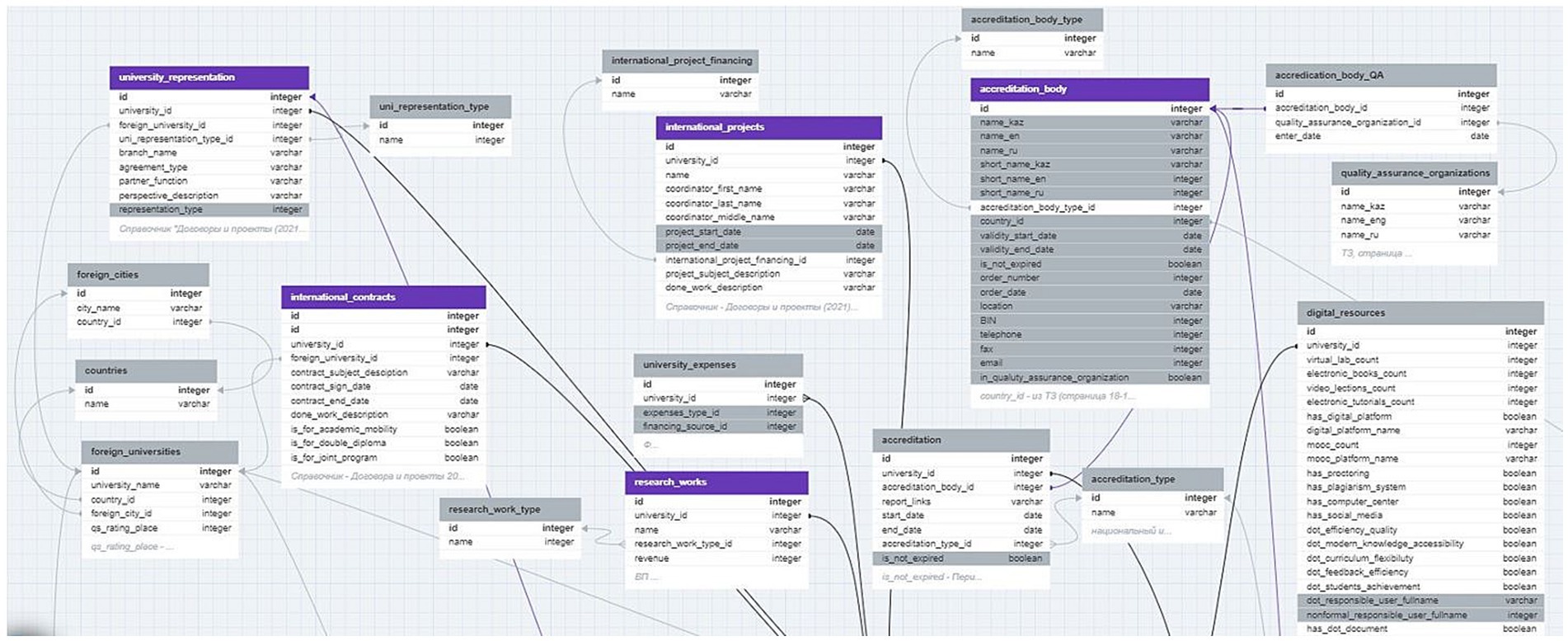Screen dimensions: 1568x641
Task: Click the digital_resources table header
Action: coord(1420,313)
